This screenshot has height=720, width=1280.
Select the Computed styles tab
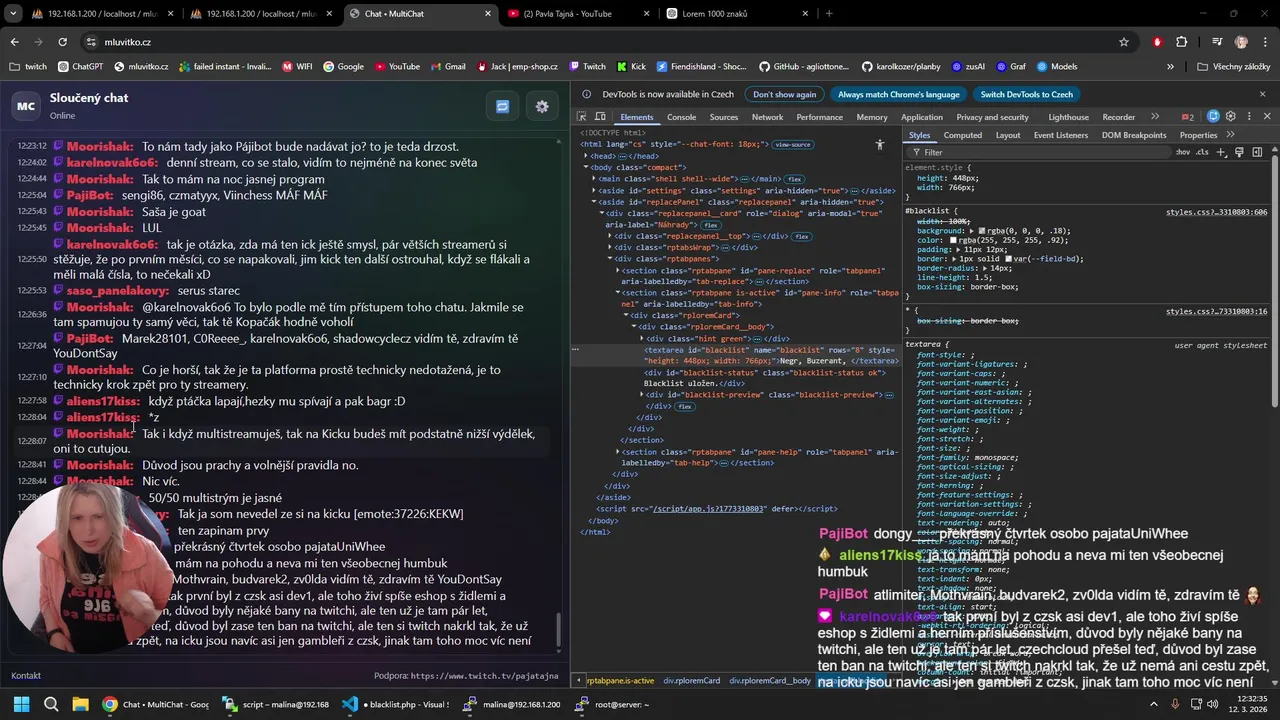click(962, 135)
